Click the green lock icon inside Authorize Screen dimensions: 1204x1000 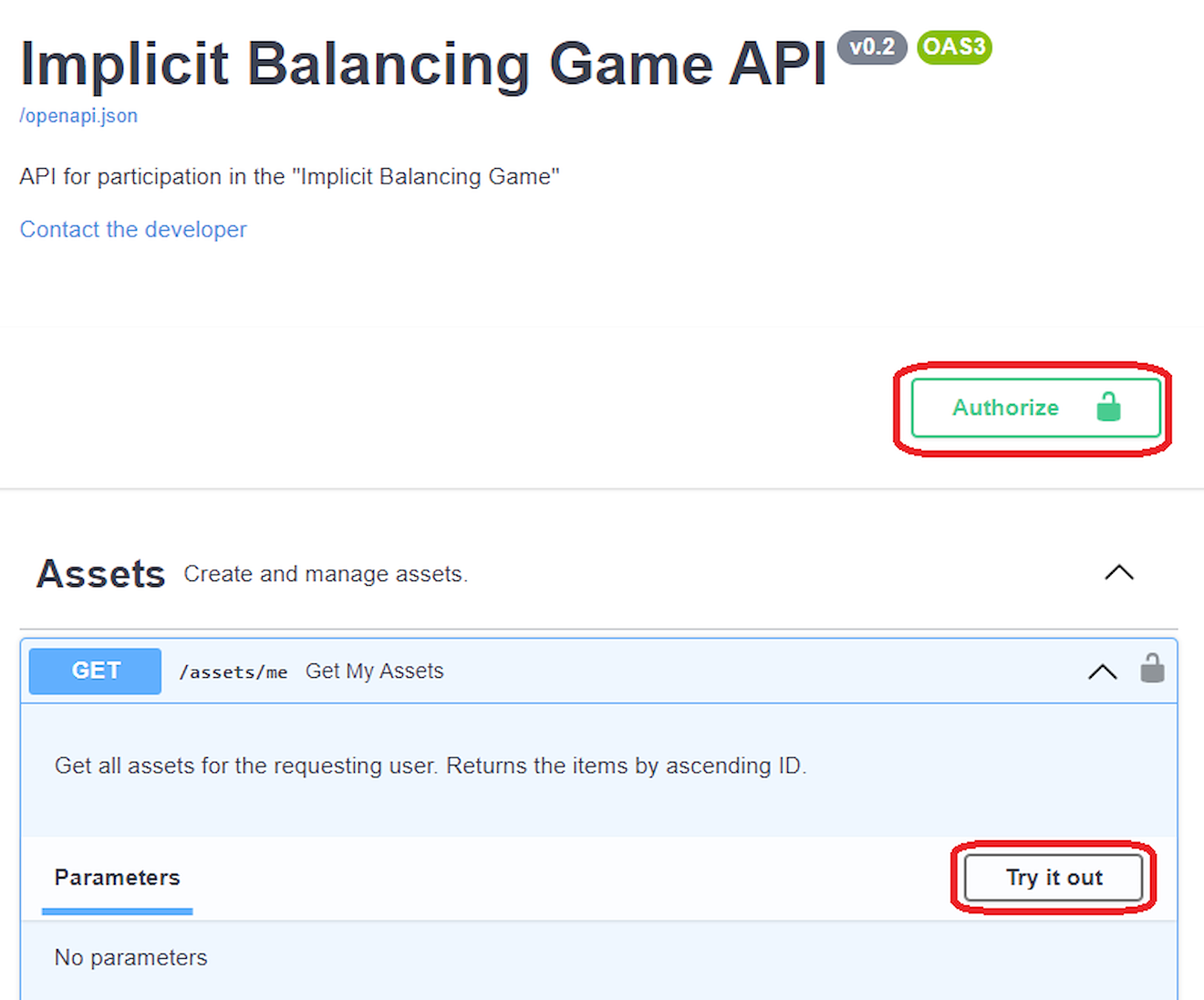(1108, 406)
